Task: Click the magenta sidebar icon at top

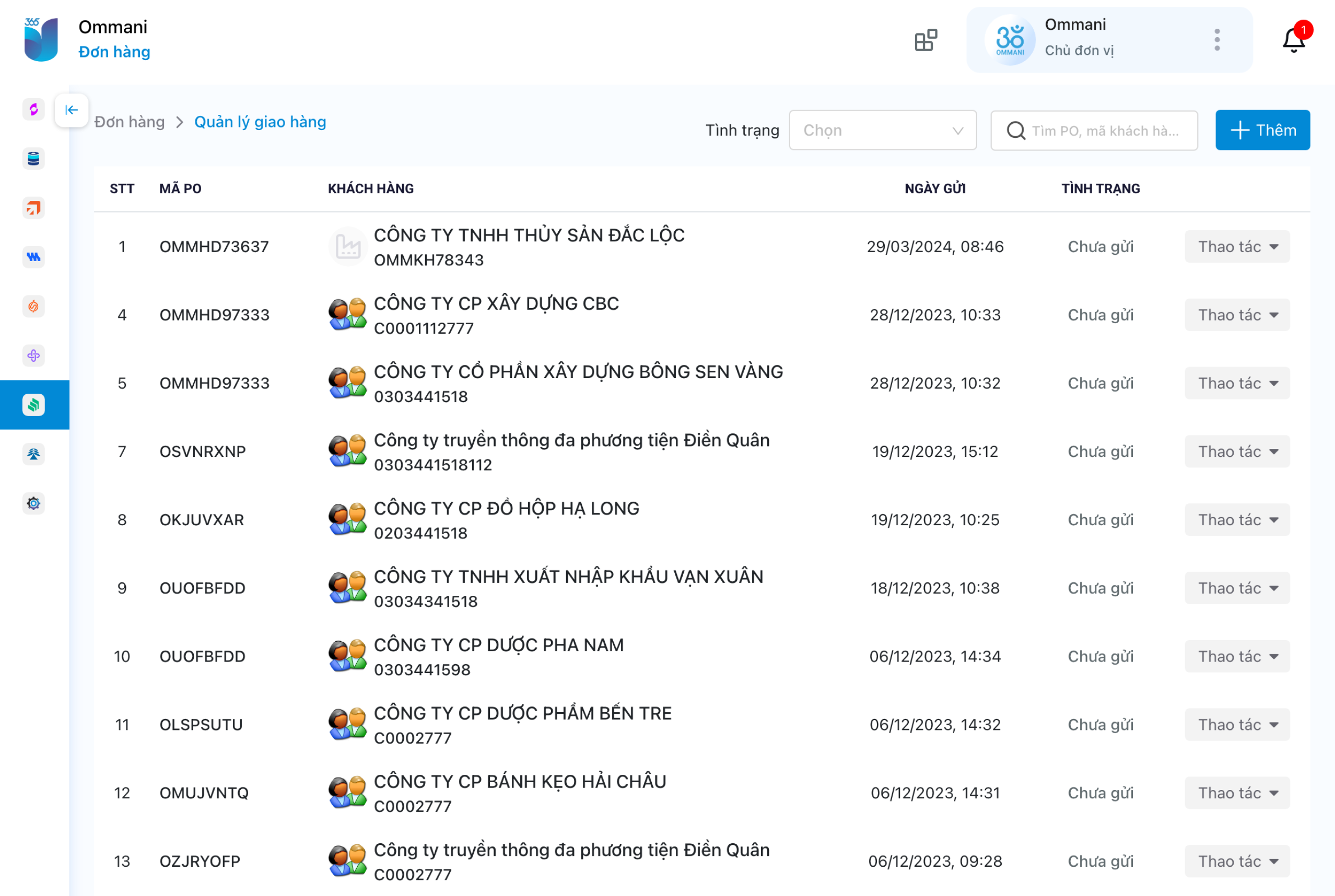Action: pos(34,109)
